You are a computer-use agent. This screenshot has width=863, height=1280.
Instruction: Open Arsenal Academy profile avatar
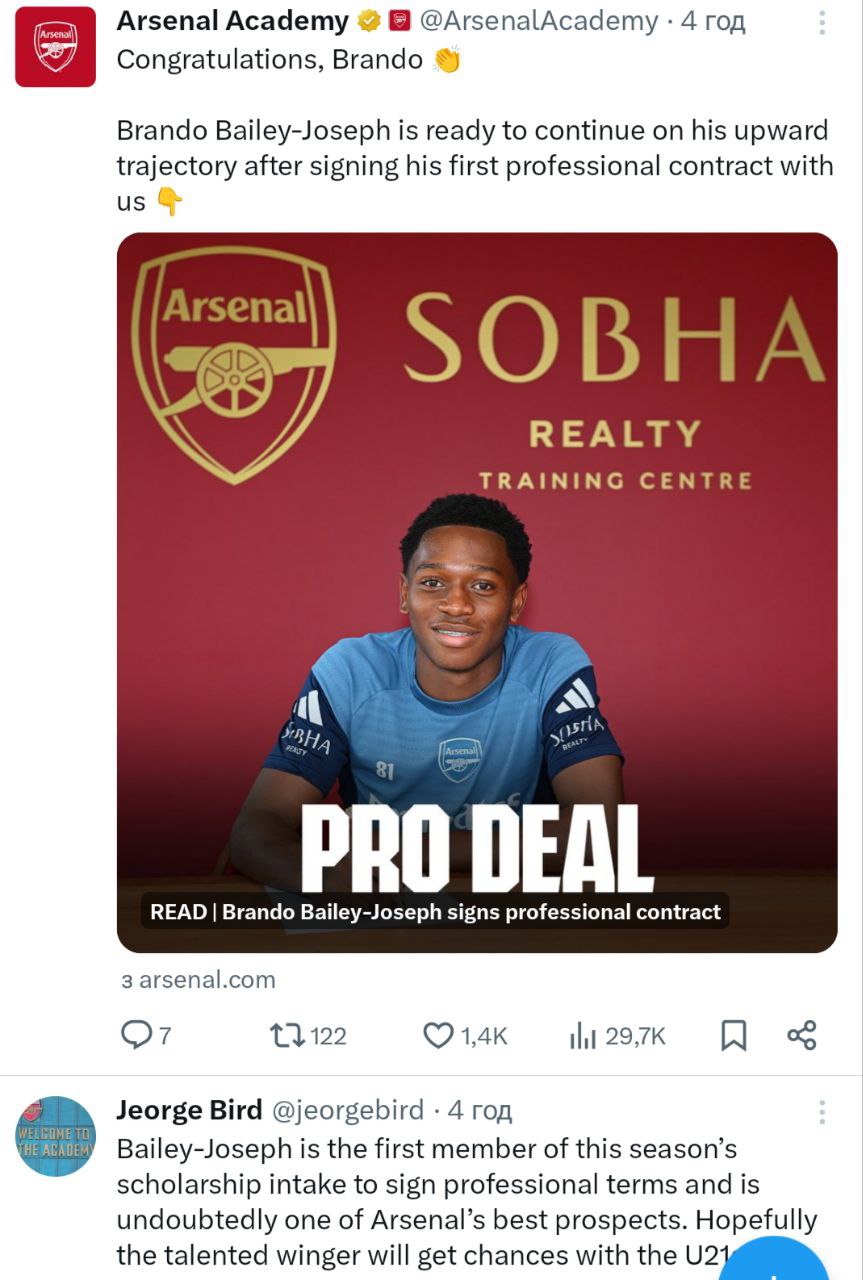coord(55,46)
